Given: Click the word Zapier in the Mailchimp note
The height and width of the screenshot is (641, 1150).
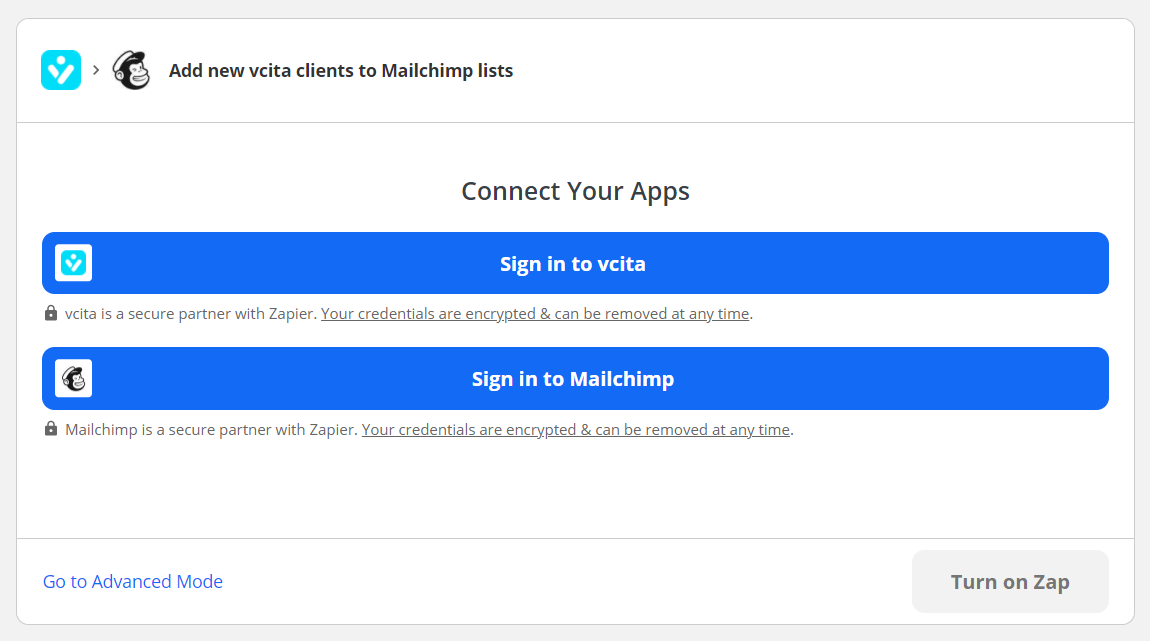Looking at the screenshot, I should pyautogui.click(x=333, y=430).
